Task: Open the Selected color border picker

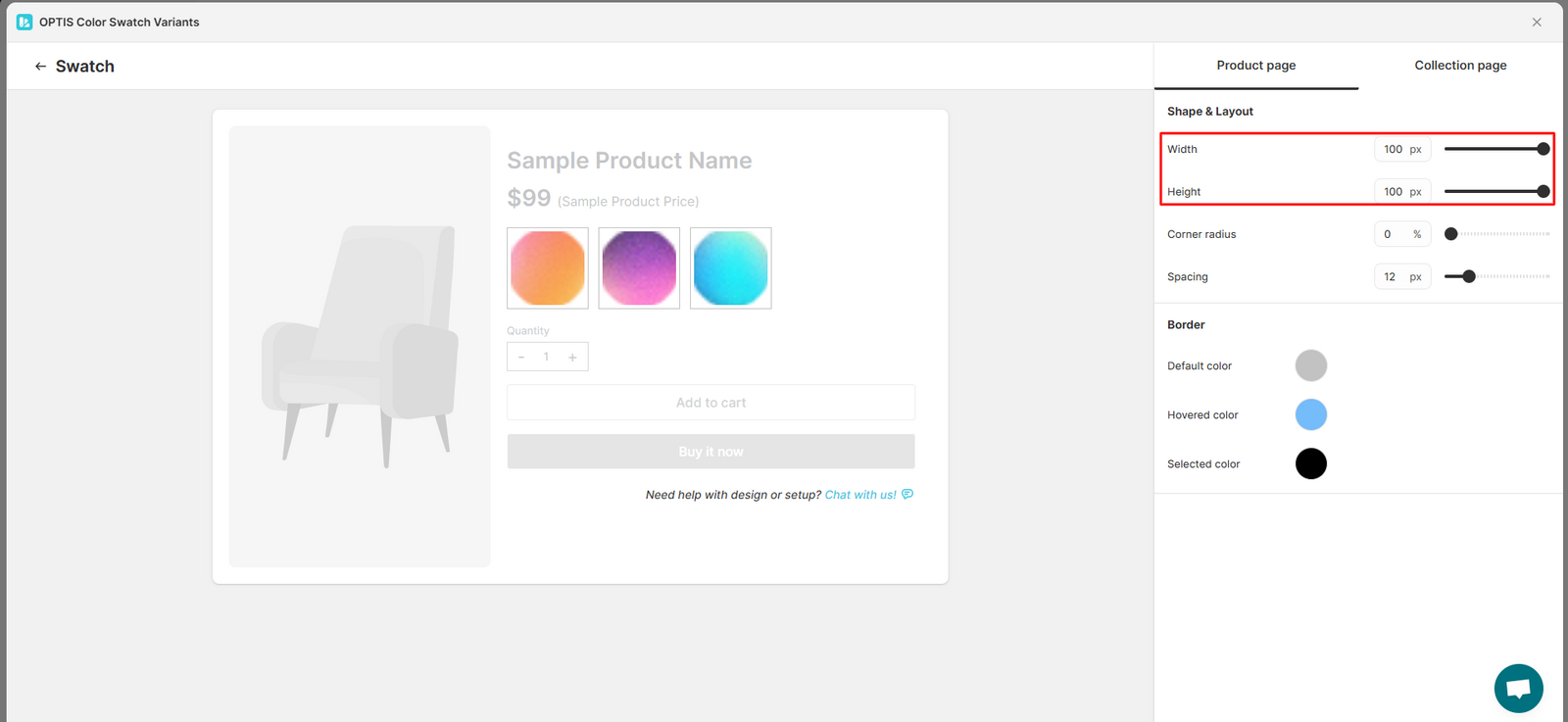Action: pos(1311,463)
